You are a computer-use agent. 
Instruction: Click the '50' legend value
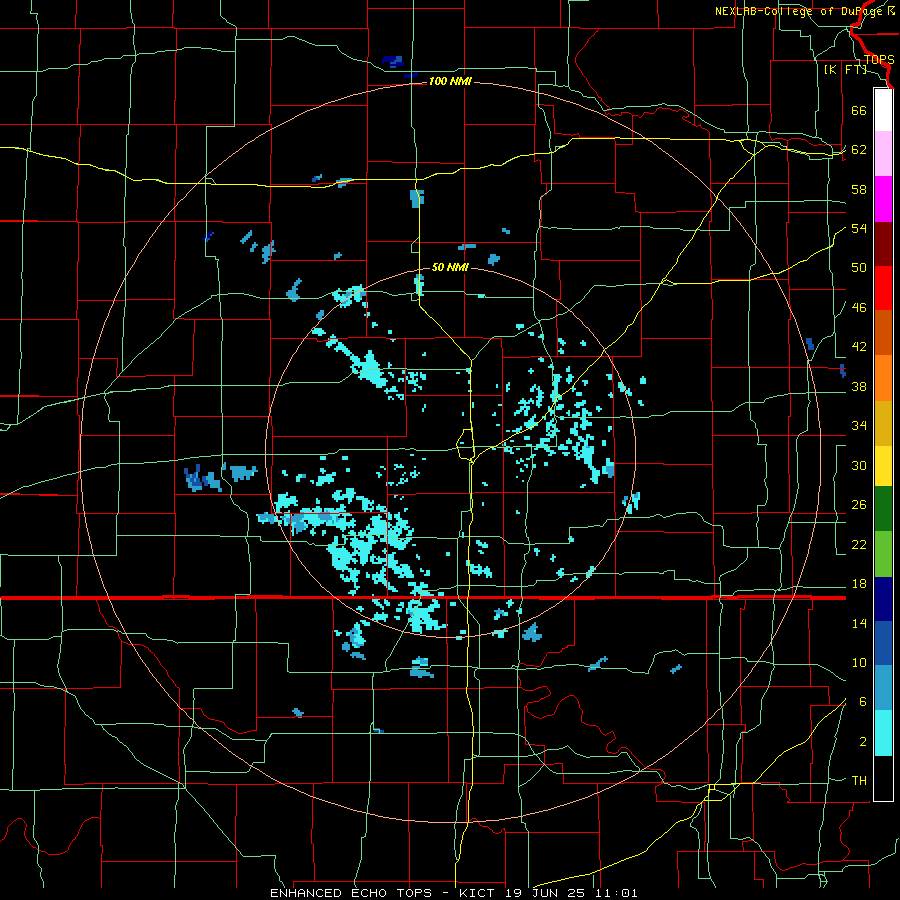(859, 268)
